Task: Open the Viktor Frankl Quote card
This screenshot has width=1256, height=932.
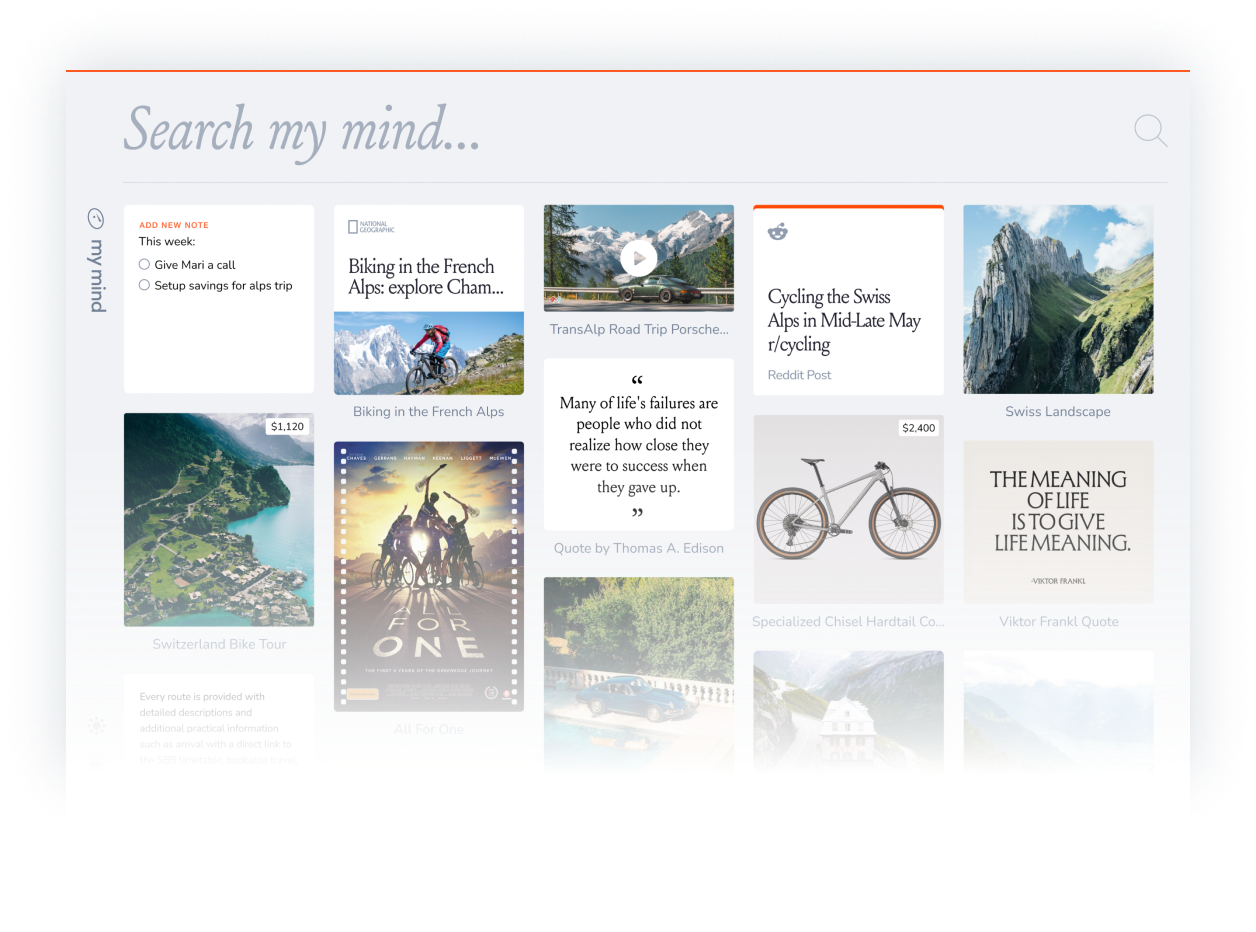Action: pyautogui.click(x=1058, y=522)
